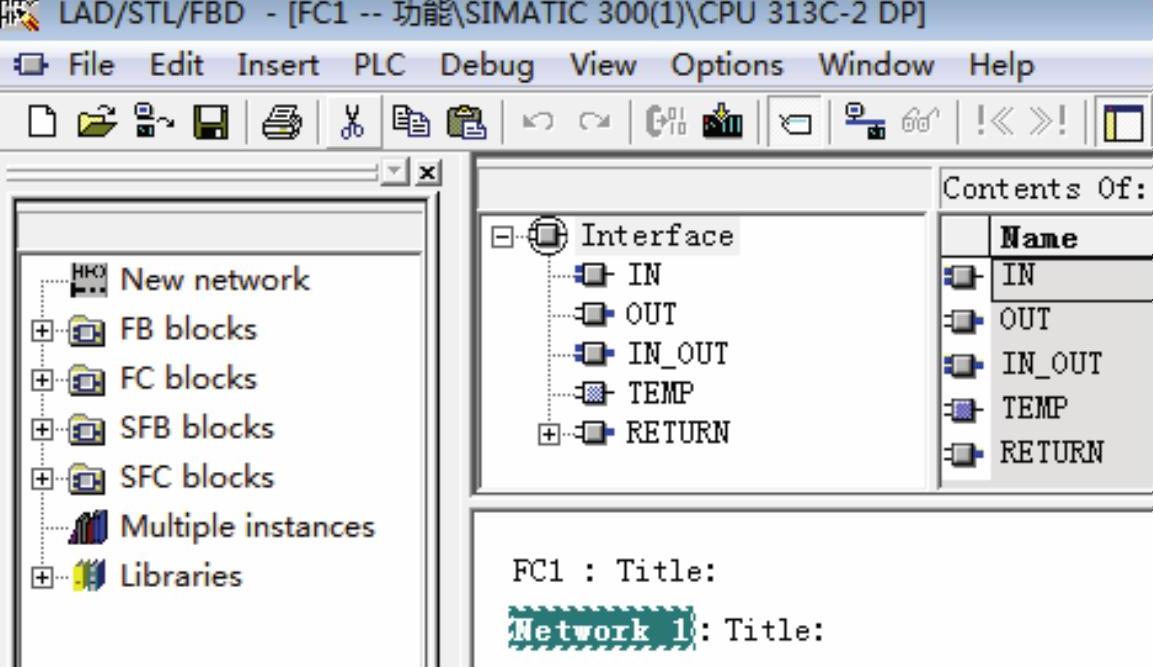Open the File menu
Viewport: 1153px width, 667px height.
point(91,65)
